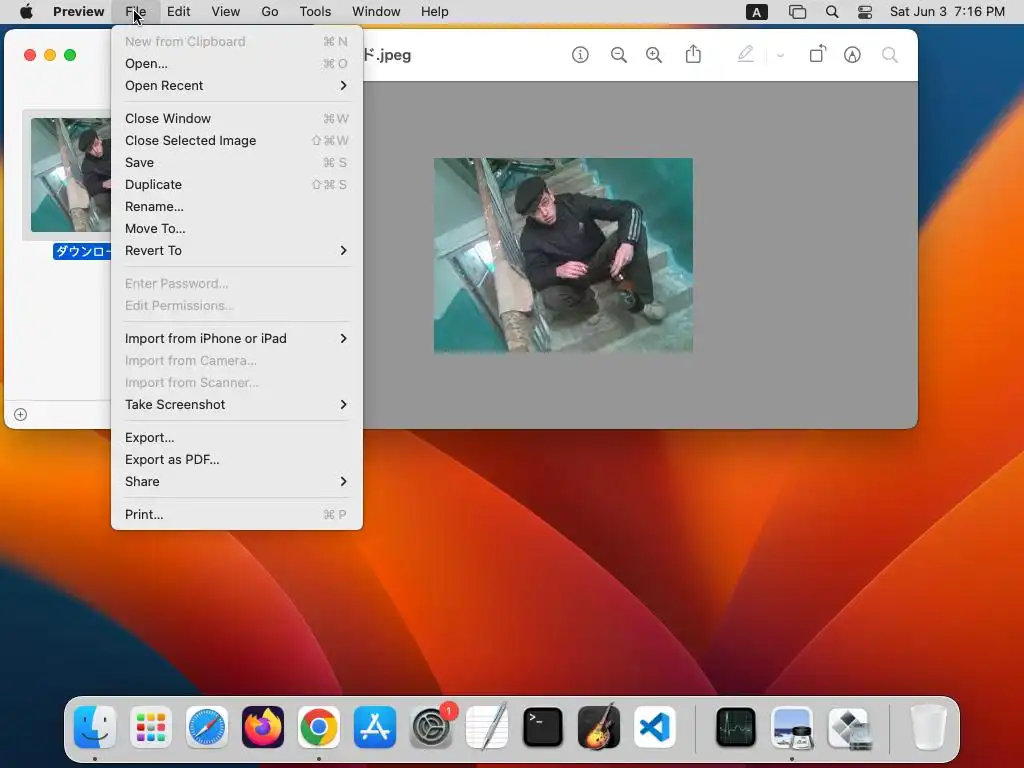Launch Google Chrome from the Dock
Screen dimensions: 1024x768
[319, 727]
